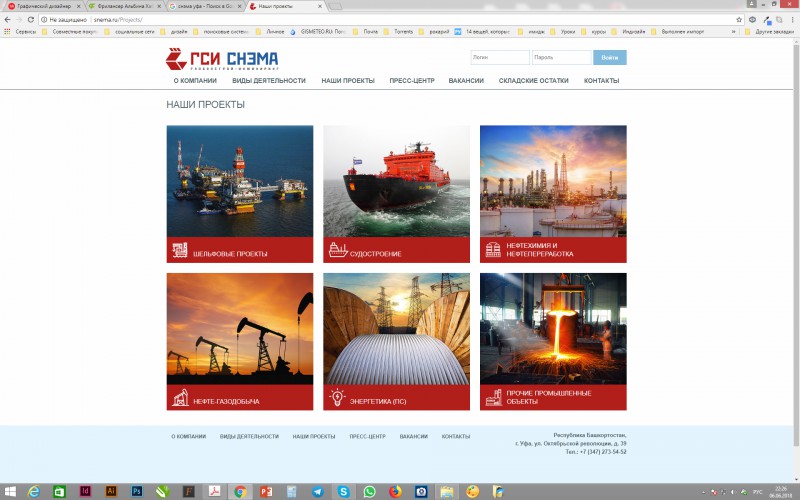Viewport: 800px width, 500px height.
Task: Click the Логин input field
Action: pos(500,57)
